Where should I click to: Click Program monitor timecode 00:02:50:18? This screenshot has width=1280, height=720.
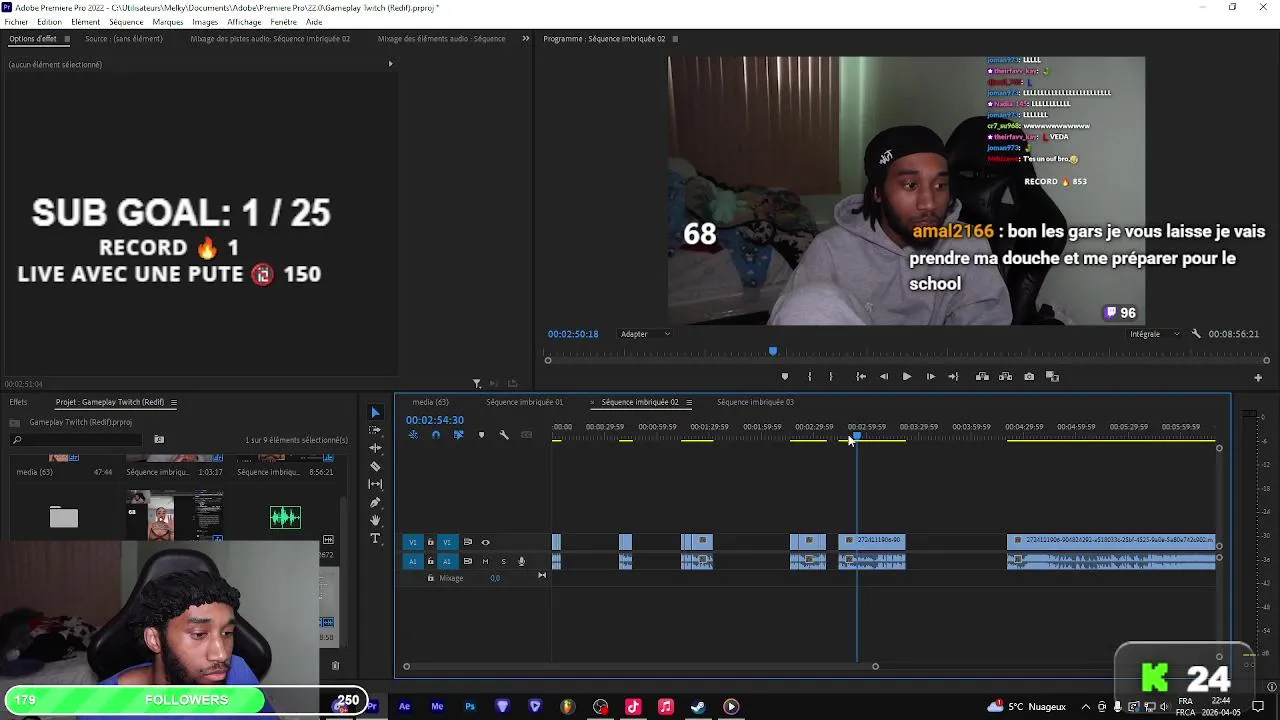[x=573, y=334]
